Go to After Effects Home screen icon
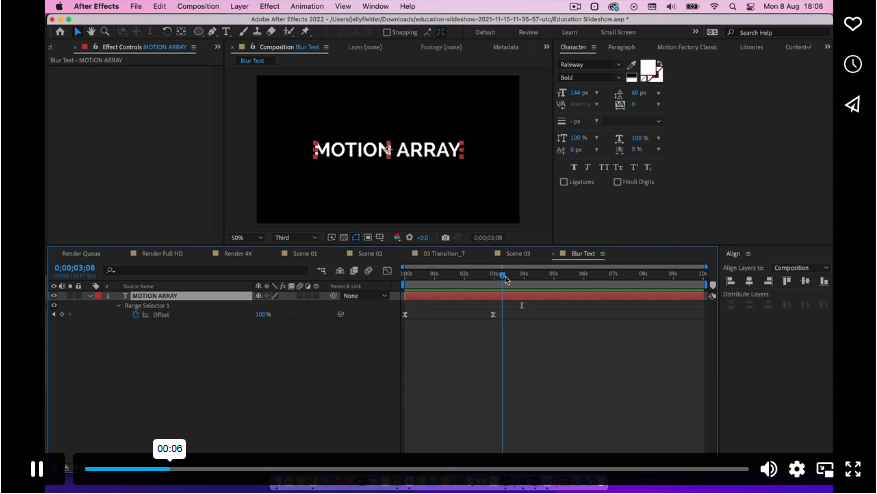Screen dimensions: 877x494 (60, 32)
